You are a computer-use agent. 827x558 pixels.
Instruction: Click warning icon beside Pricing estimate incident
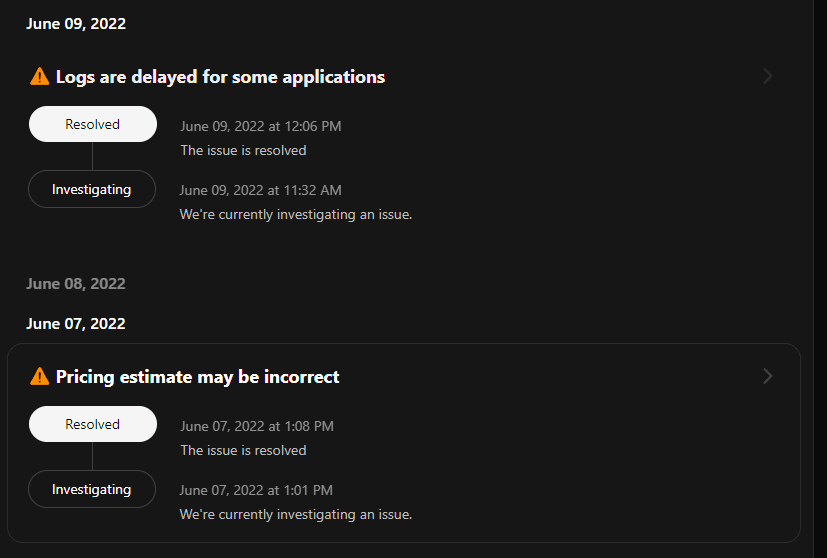(40, 377)
